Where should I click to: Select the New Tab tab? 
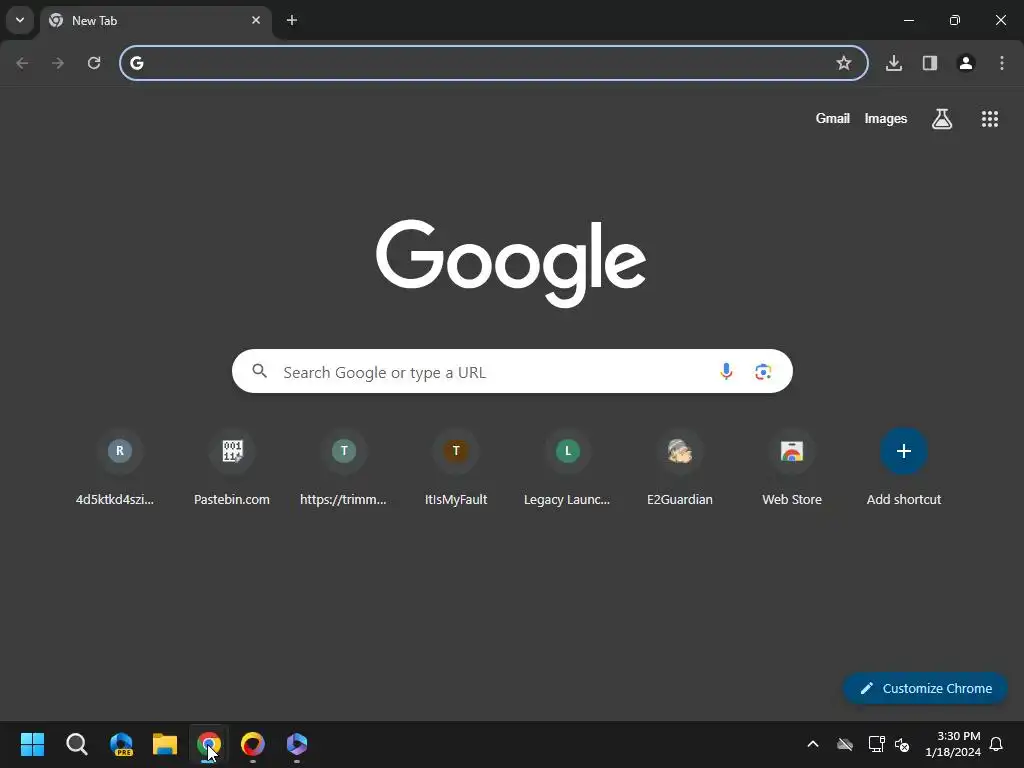[155, 20]
